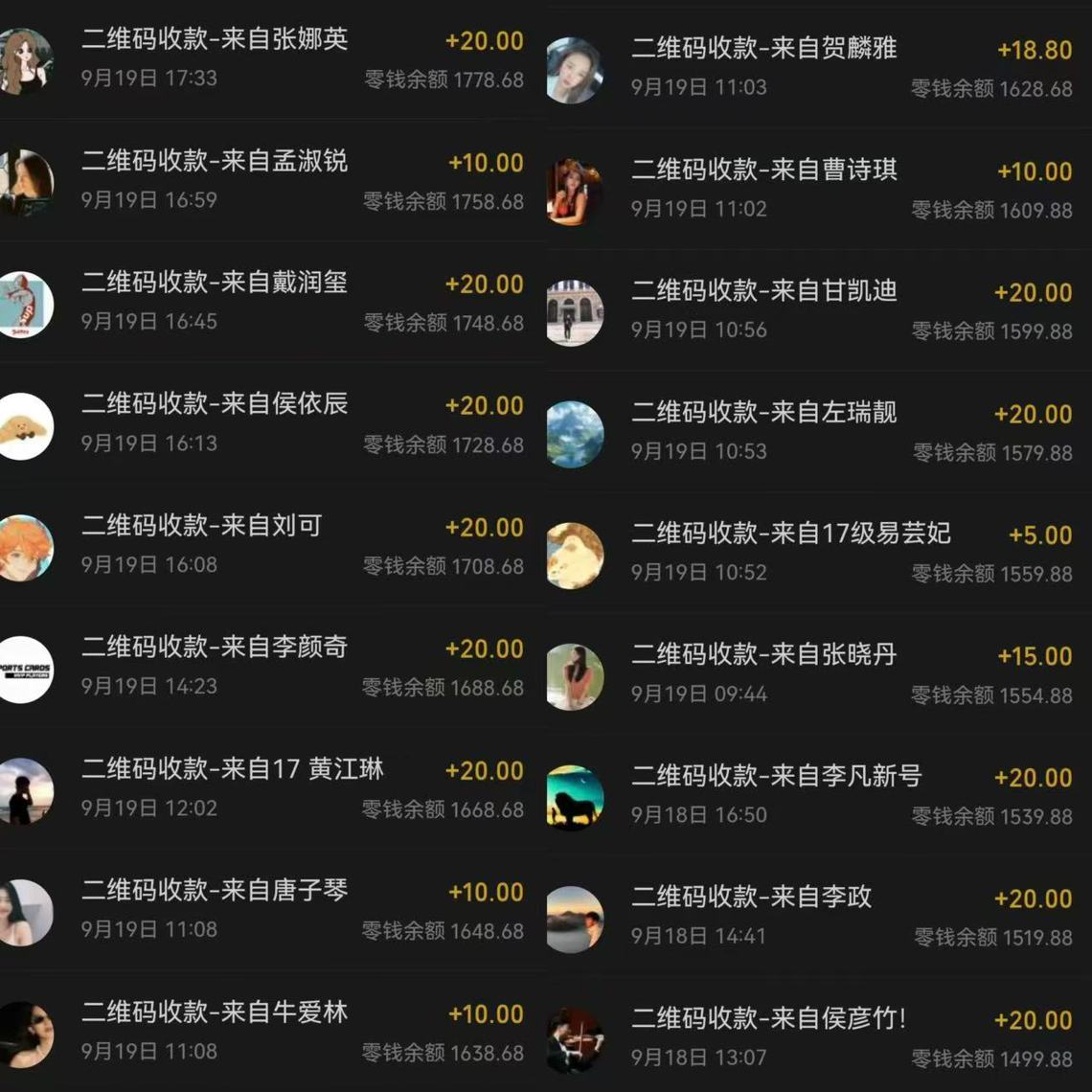Open the payment from 17 黄江琳
The height and width of the screenshot is (1092, 1092).
pyautogui.click(x=272, y=789)
